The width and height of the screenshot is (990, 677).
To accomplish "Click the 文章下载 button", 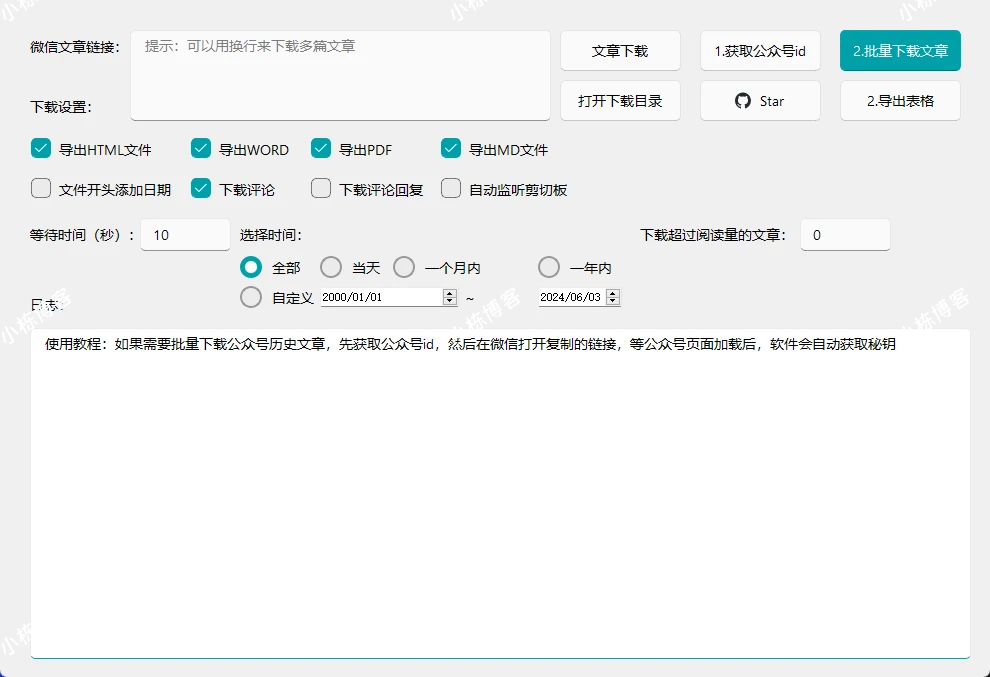I will [x=620, y=50].
